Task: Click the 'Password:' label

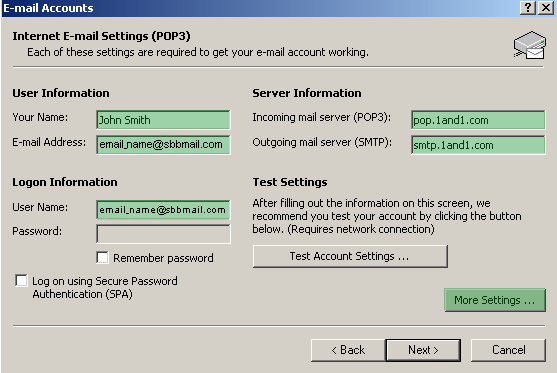Action: [x=37, y=231]
